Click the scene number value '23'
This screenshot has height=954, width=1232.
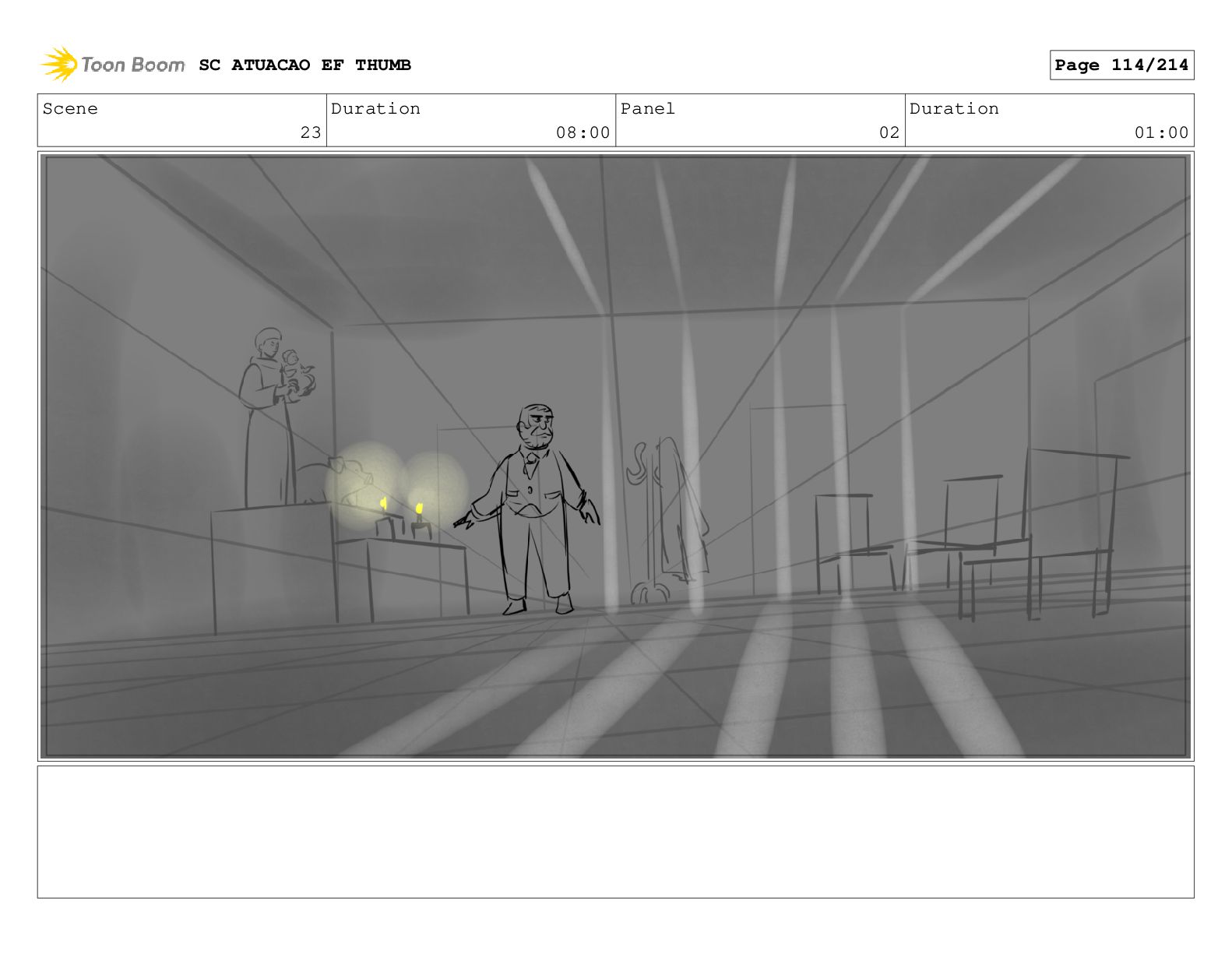click(311, 133)
